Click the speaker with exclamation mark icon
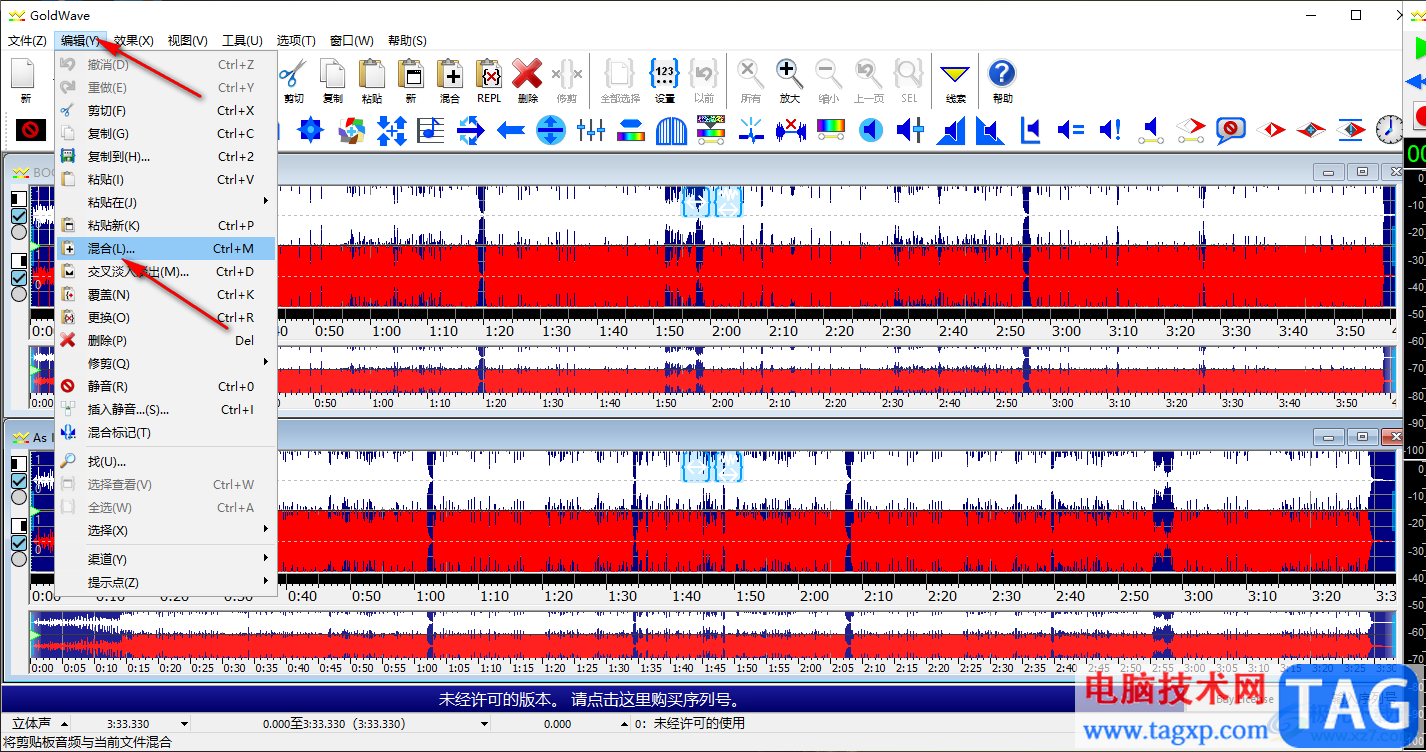 click(1110, 130)
